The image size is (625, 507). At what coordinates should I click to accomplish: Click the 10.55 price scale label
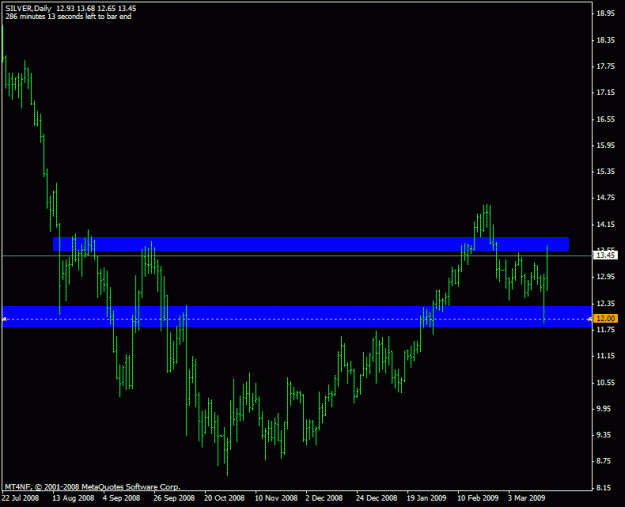coord(605,383)
